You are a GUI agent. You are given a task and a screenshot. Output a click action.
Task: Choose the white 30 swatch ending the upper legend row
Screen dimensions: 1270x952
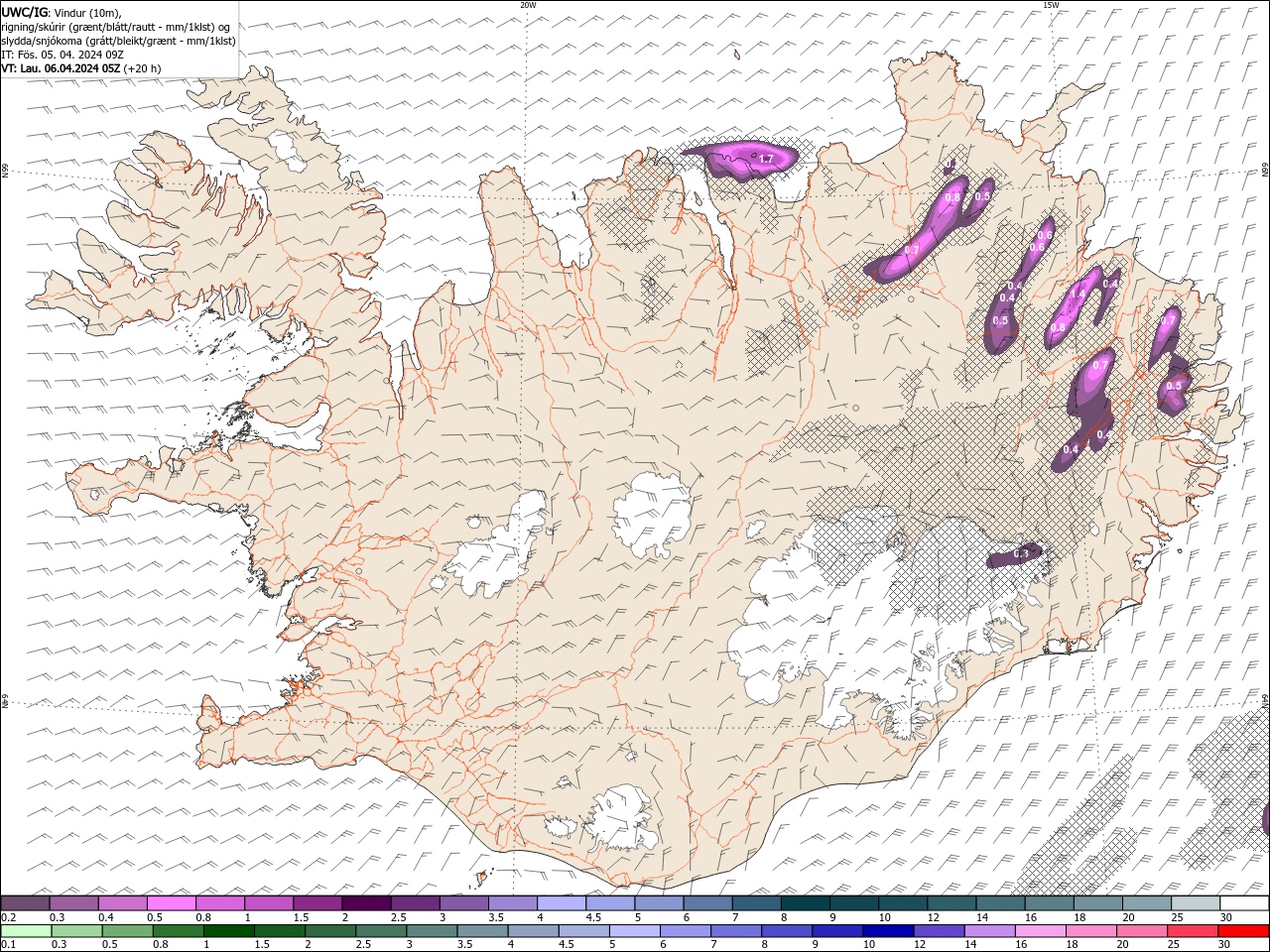[1244, 903]
